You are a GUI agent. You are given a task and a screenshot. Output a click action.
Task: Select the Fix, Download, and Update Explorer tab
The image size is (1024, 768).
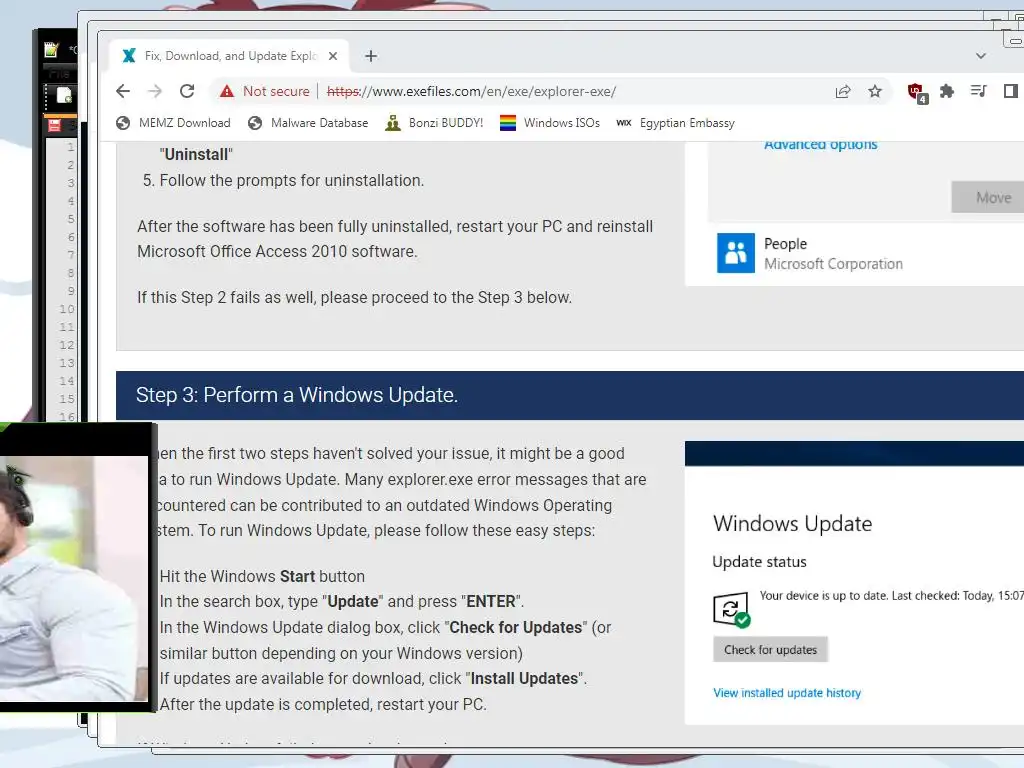point(229,56)
